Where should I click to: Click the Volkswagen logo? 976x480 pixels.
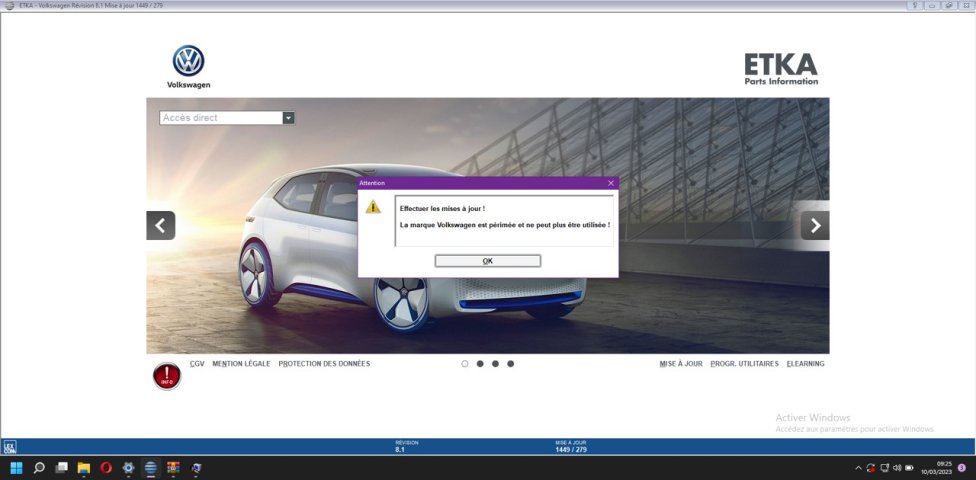189,67
